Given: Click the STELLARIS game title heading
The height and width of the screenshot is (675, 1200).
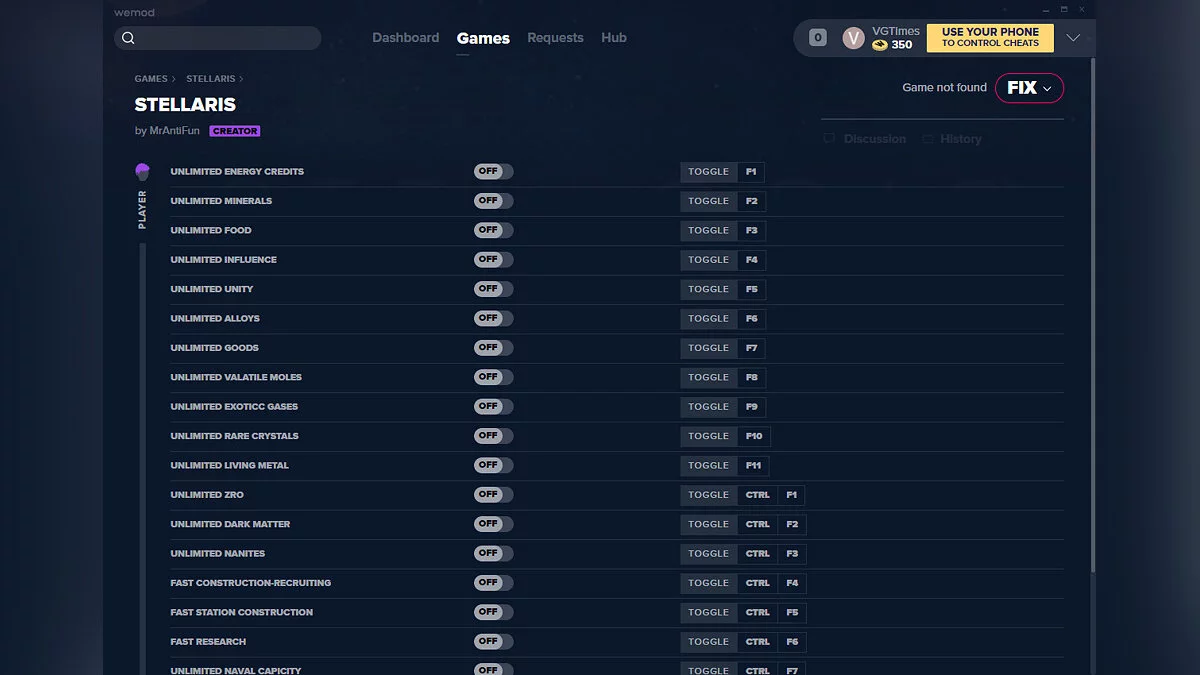Looking at the screenshot, I should pyautogui.click(x=185, y=105).
